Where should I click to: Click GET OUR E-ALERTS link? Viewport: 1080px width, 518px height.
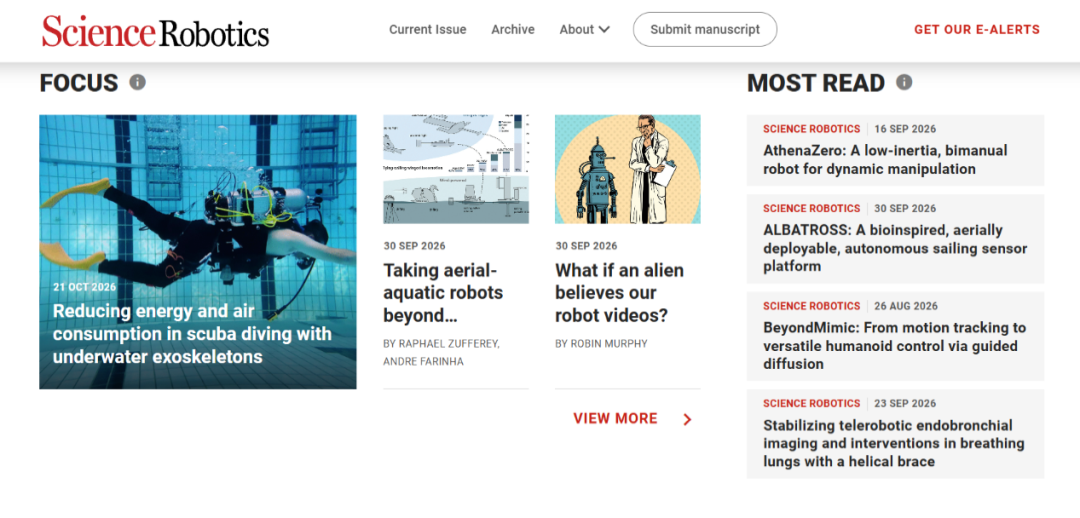click(x=977, y=30)
